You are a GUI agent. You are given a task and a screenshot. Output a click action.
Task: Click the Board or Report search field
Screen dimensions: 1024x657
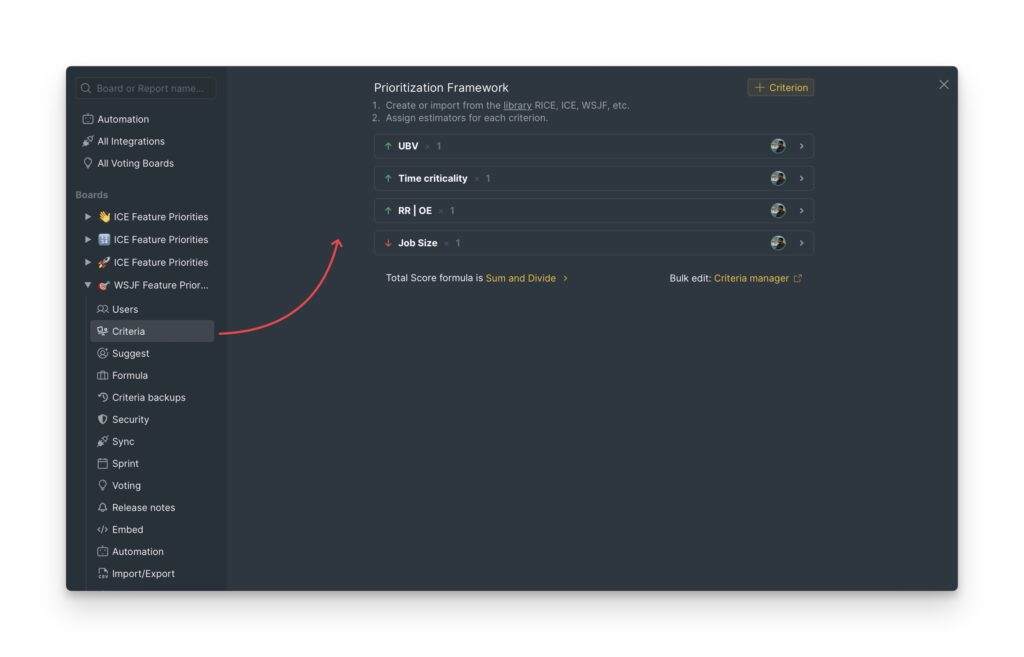(x=144, y=87)
